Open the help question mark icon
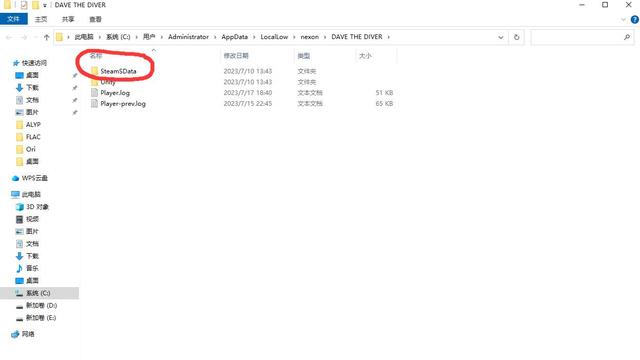Screen dimensions: 640x360 (x=635, y=19)
